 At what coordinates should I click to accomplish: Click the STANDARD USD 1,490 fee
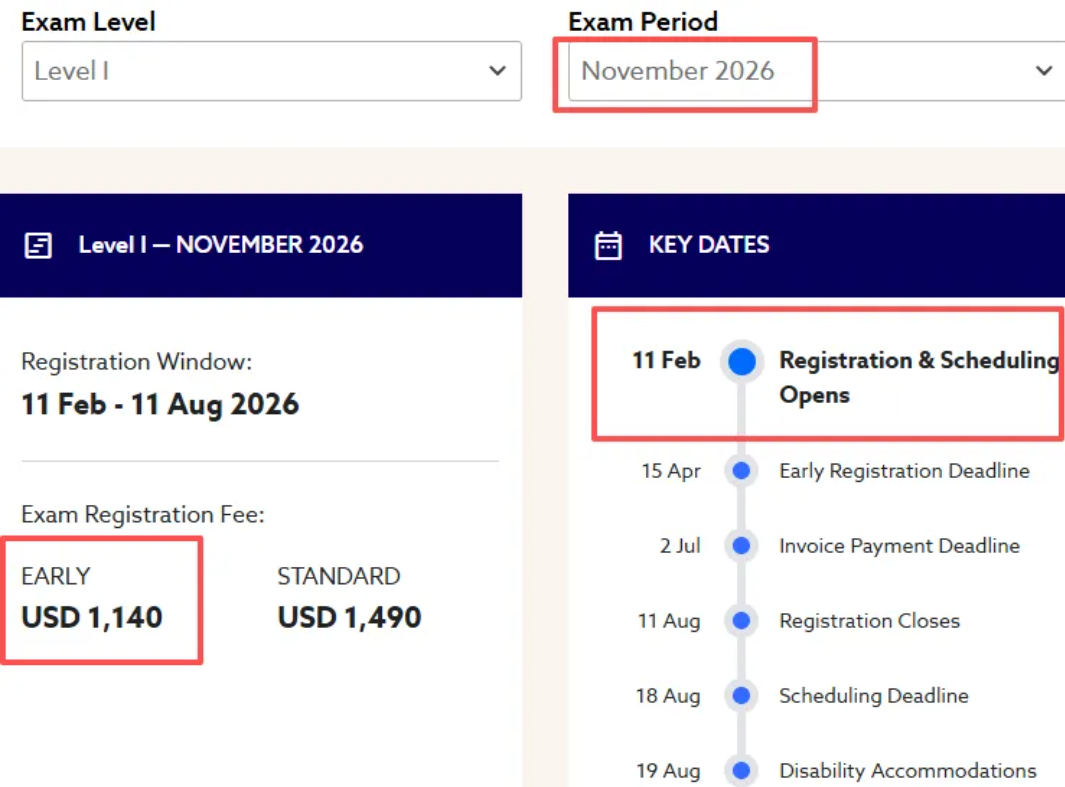(x=349, y=617)
